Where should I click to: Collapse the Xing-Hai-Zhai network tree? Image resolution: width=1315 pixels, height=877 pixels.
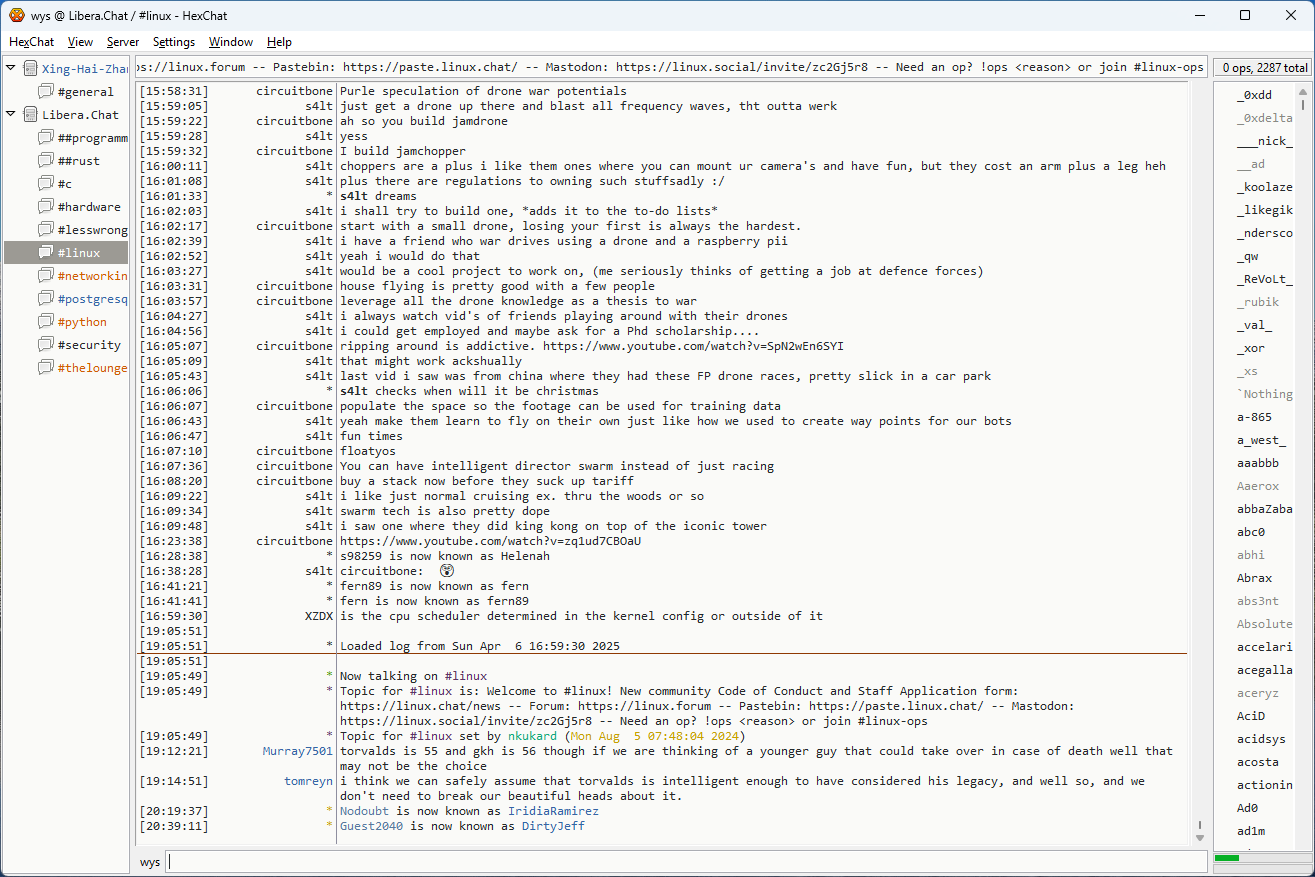11,69
